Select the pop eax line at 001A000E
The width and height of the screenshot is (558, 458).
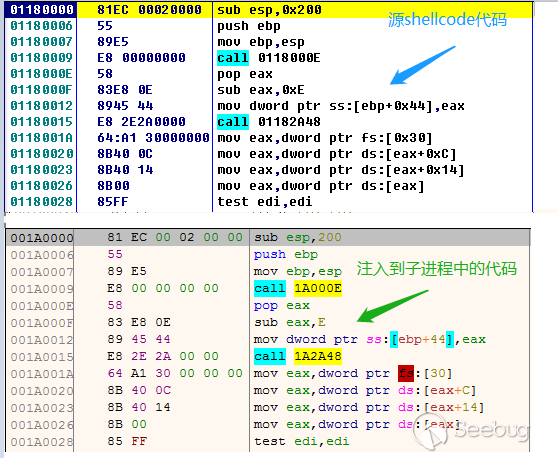coord(281,305)
